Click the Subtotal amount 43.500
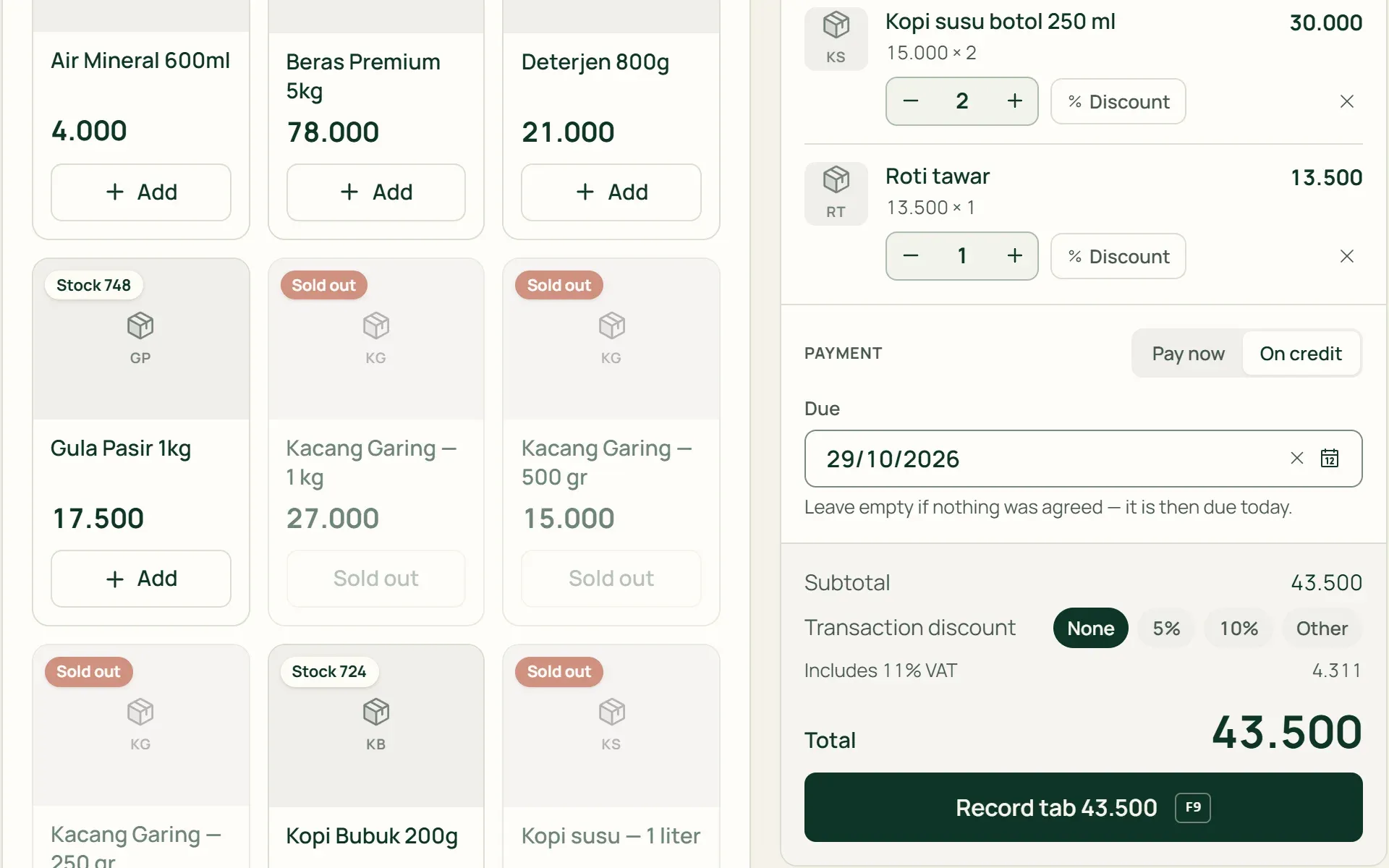The height and width of the screenshot is (868, 1389). pyautogui.click(x=1326, y=582)
